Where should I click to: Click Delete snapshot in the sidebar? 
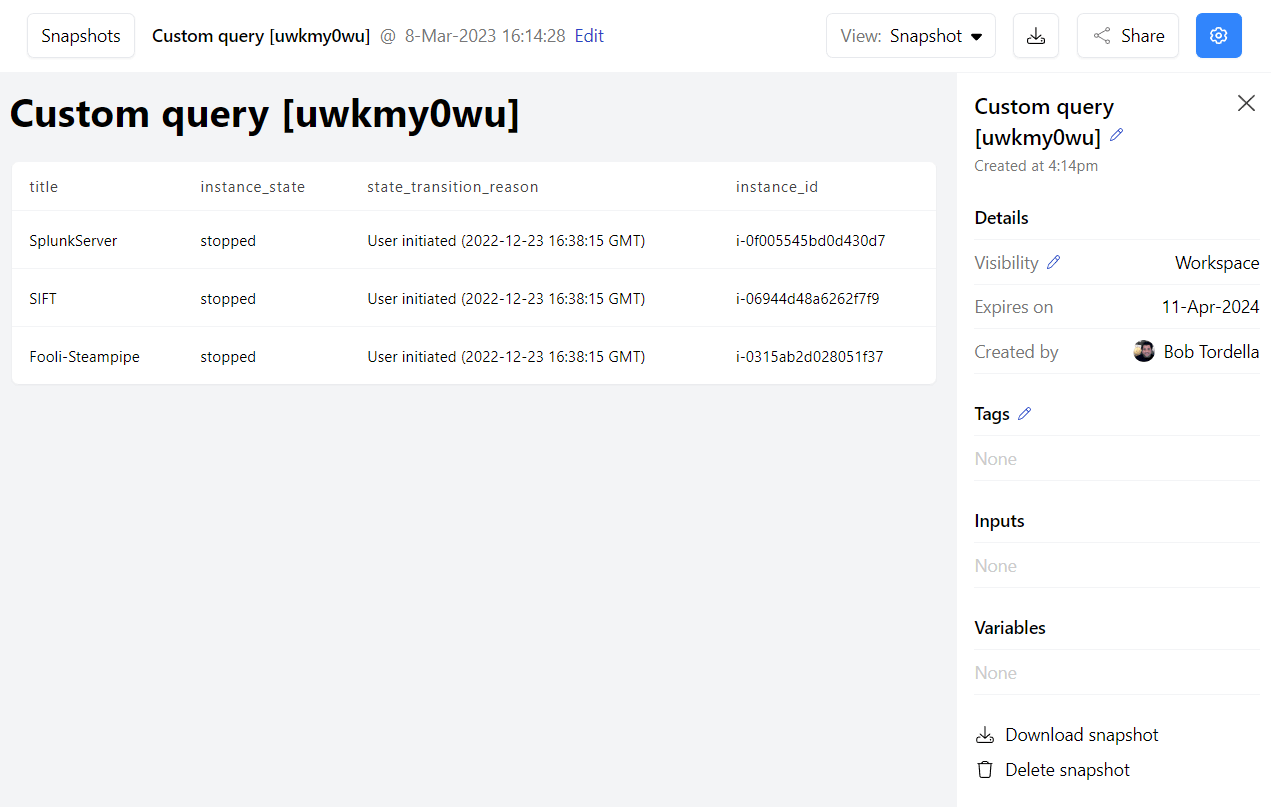pos(1067,769)
